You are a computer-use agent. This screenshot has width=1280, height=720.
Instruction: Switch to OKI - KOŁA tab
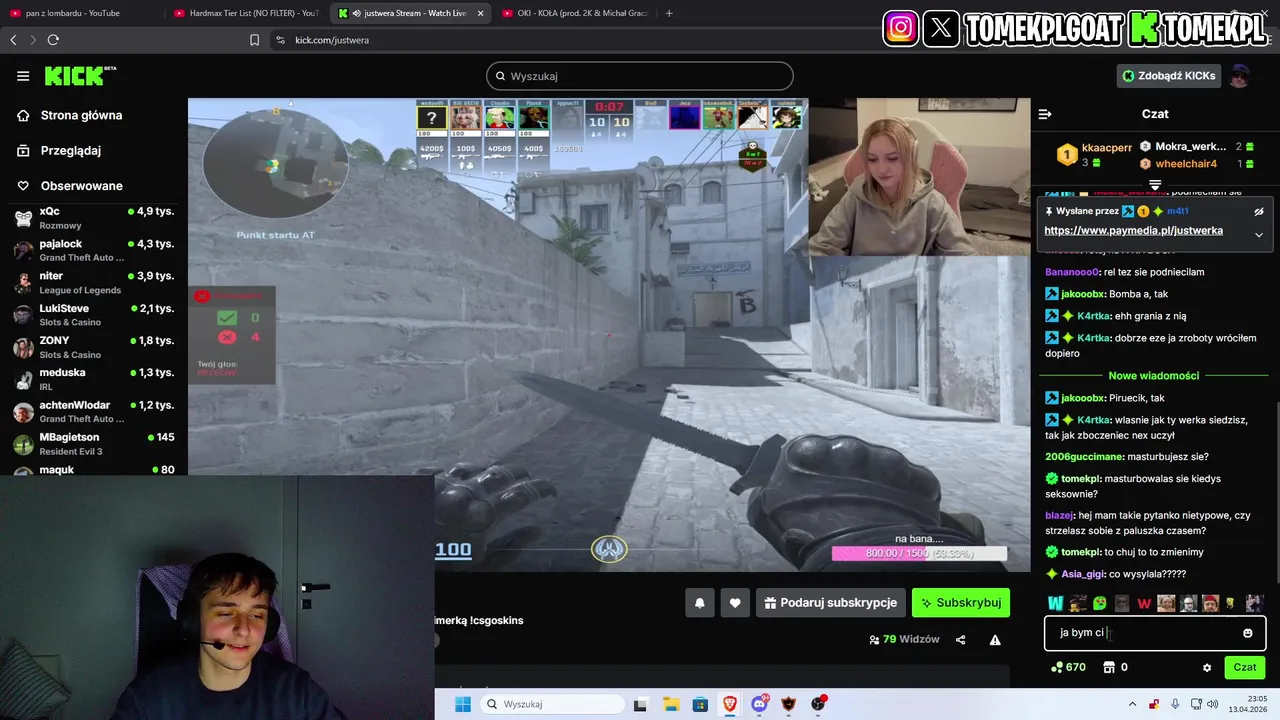(575, 13)
